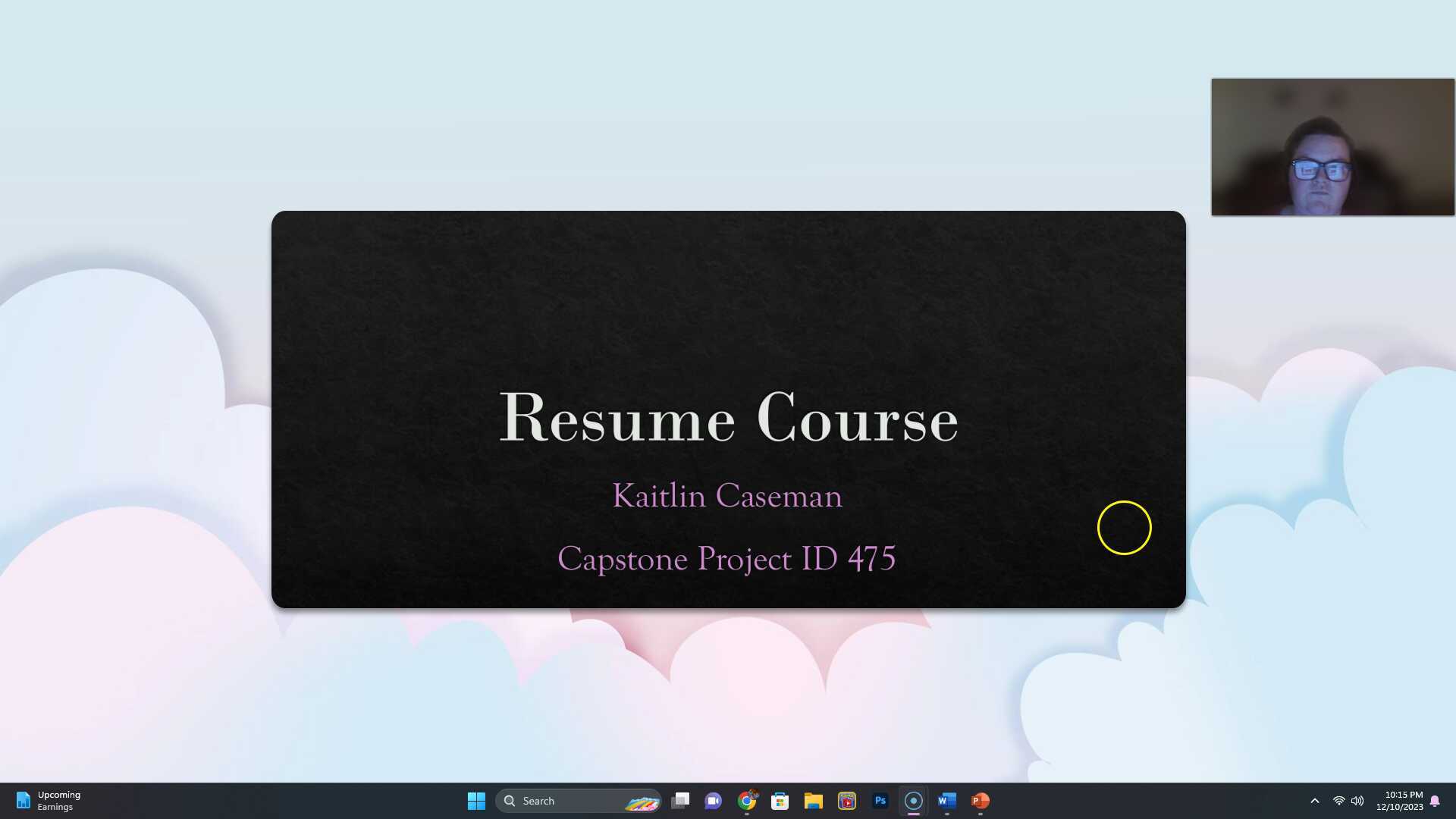The image size is (1456, 819).
Task: Click the screen recorder taskbar icon
Action: (x=913, y=801)
